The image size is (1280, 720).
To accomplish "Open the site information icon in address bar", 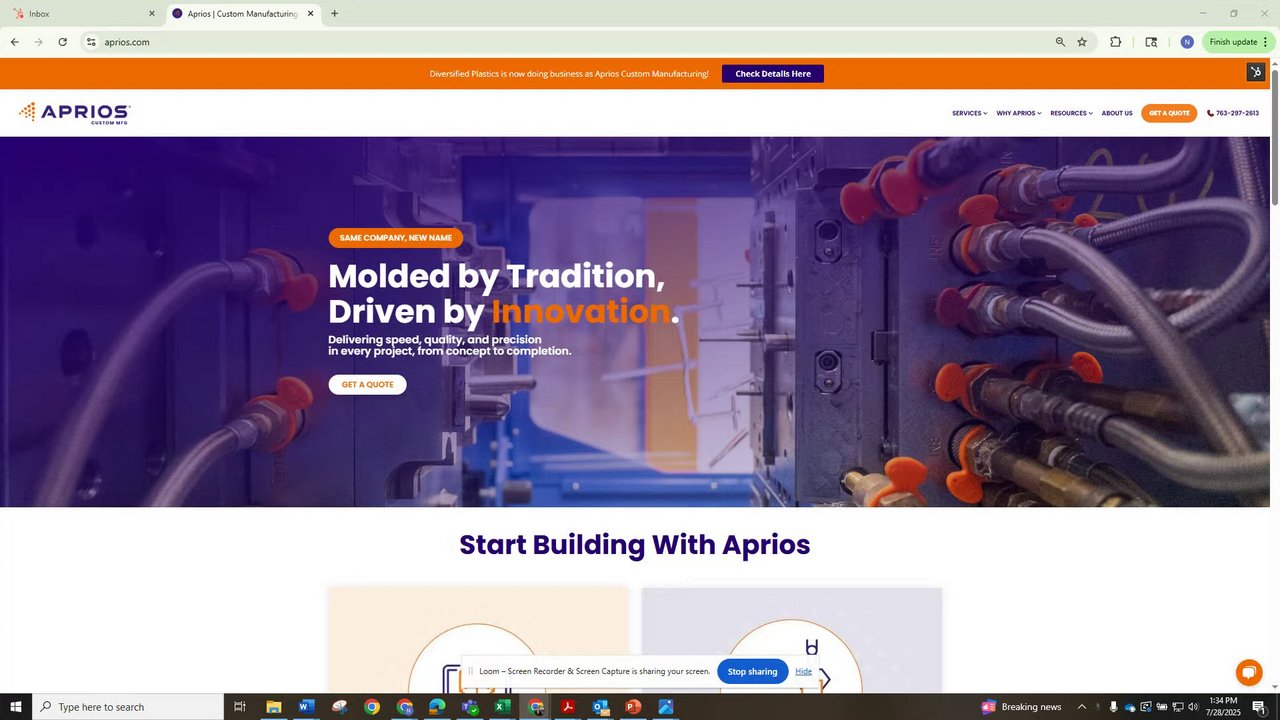I will [x=91, y=42].
